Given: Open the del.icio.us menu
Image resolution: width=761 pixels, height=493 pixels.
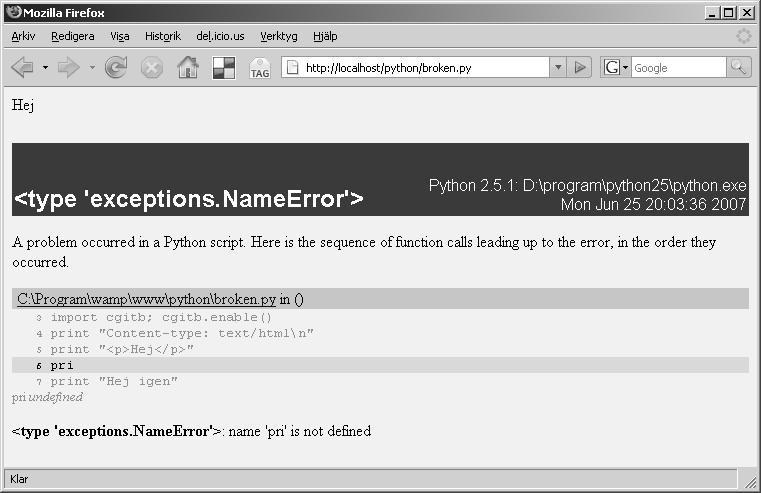Looking at the screenshot, I should (220, 36).
